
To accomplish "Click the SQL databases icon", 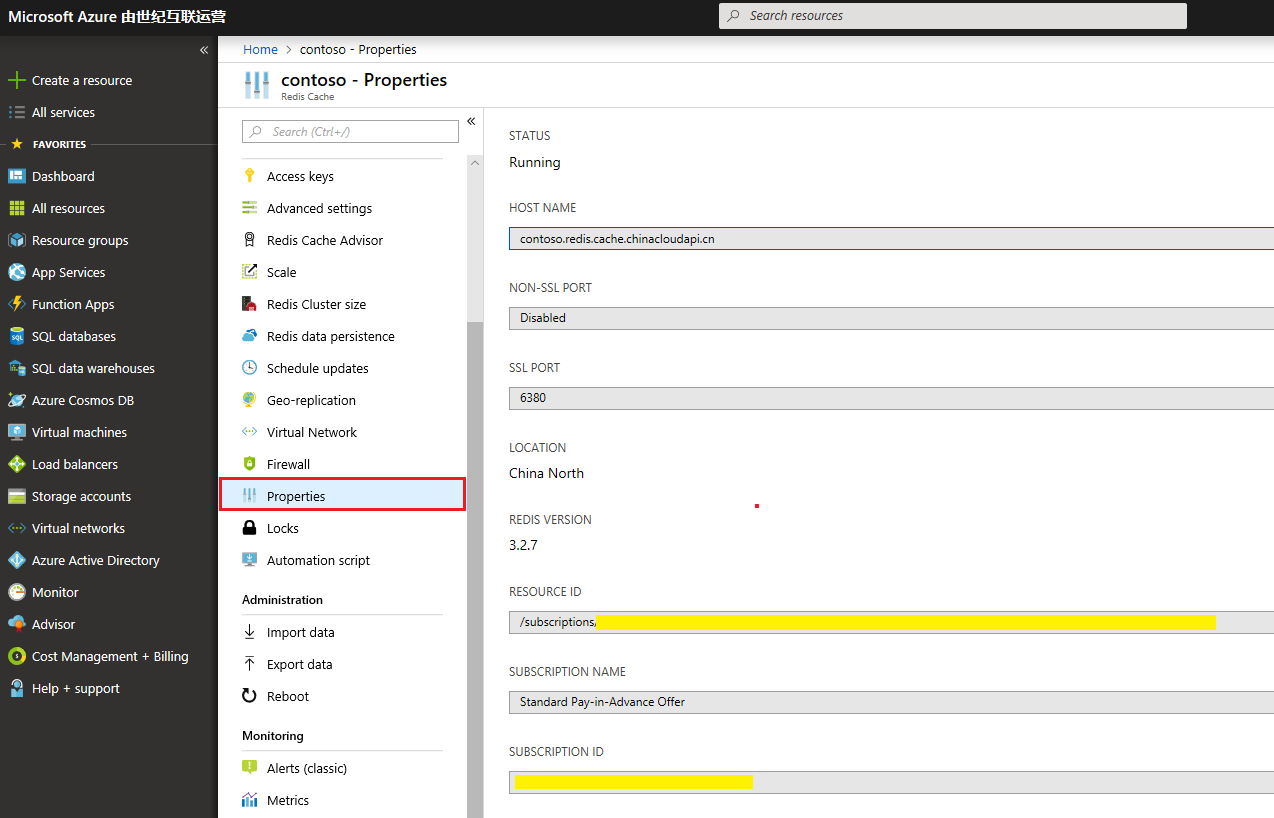I will [x=16, y=336].
